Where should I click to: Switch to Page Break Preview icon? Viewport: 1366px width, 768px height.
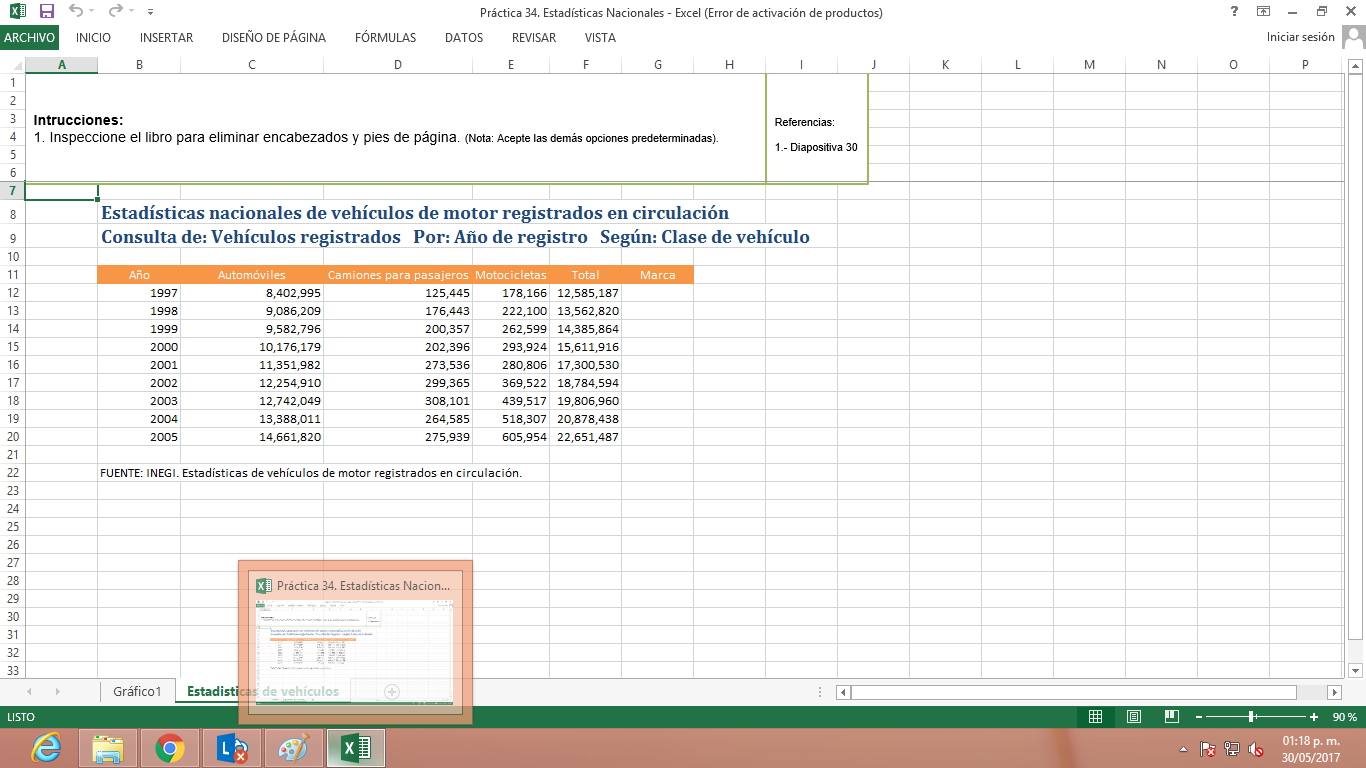point(1171,717)
